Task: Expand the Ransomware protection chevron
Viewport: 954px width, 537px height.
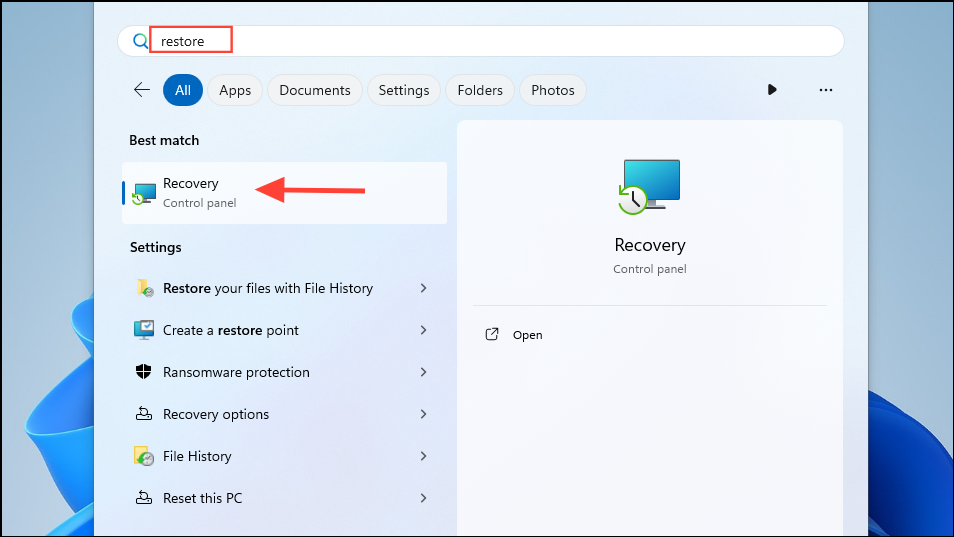Action: [x=423, y=372]
